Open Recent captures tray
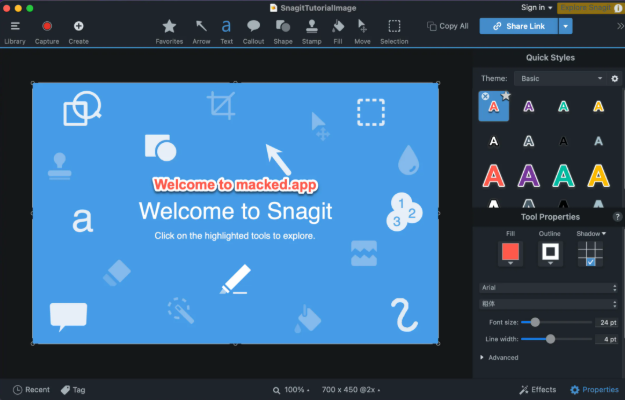The height and width of the screenshot is (400, 625). [31, 390]
